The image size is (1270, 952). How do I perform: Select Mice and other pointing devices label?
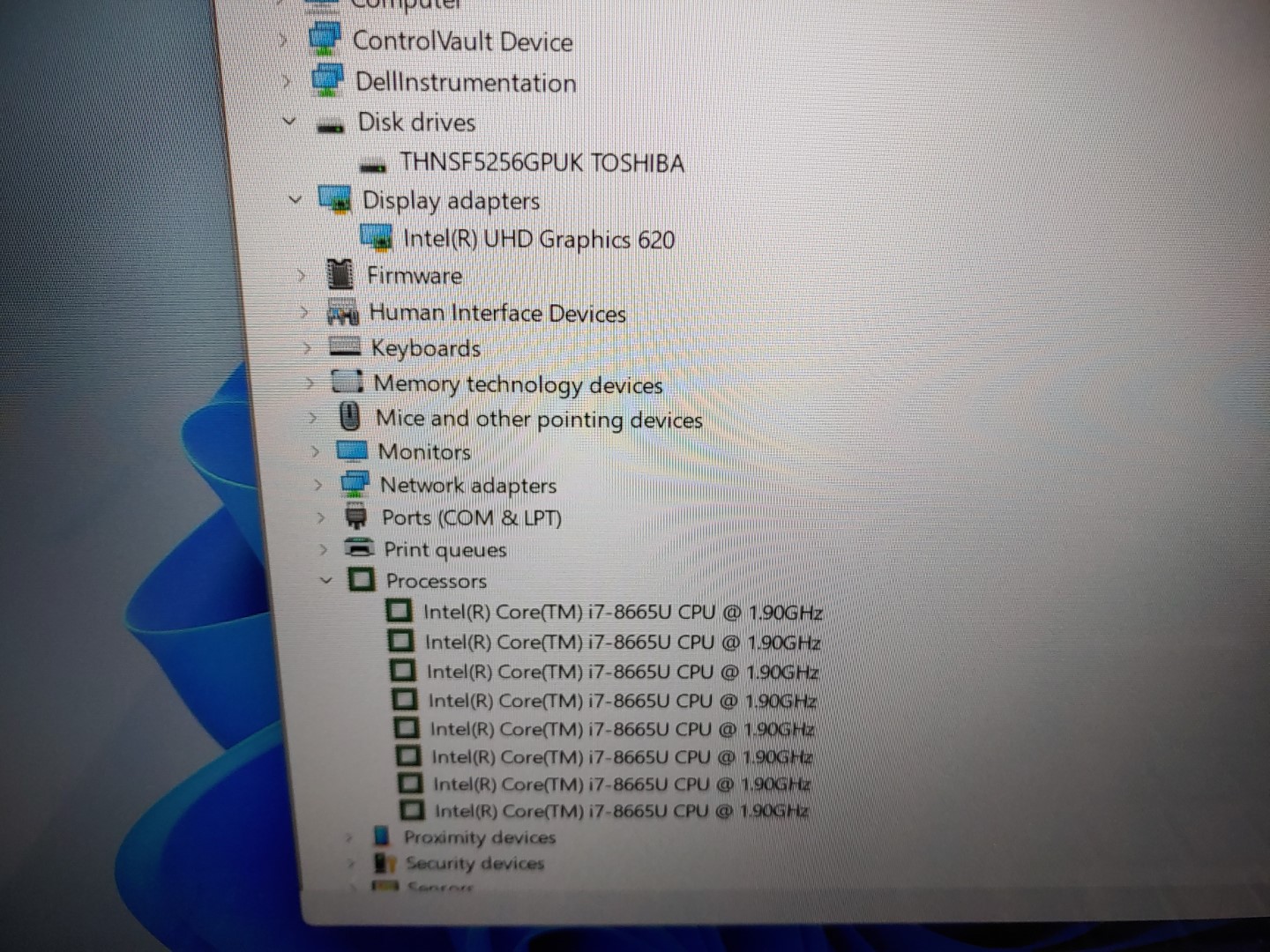coord(539,419)
